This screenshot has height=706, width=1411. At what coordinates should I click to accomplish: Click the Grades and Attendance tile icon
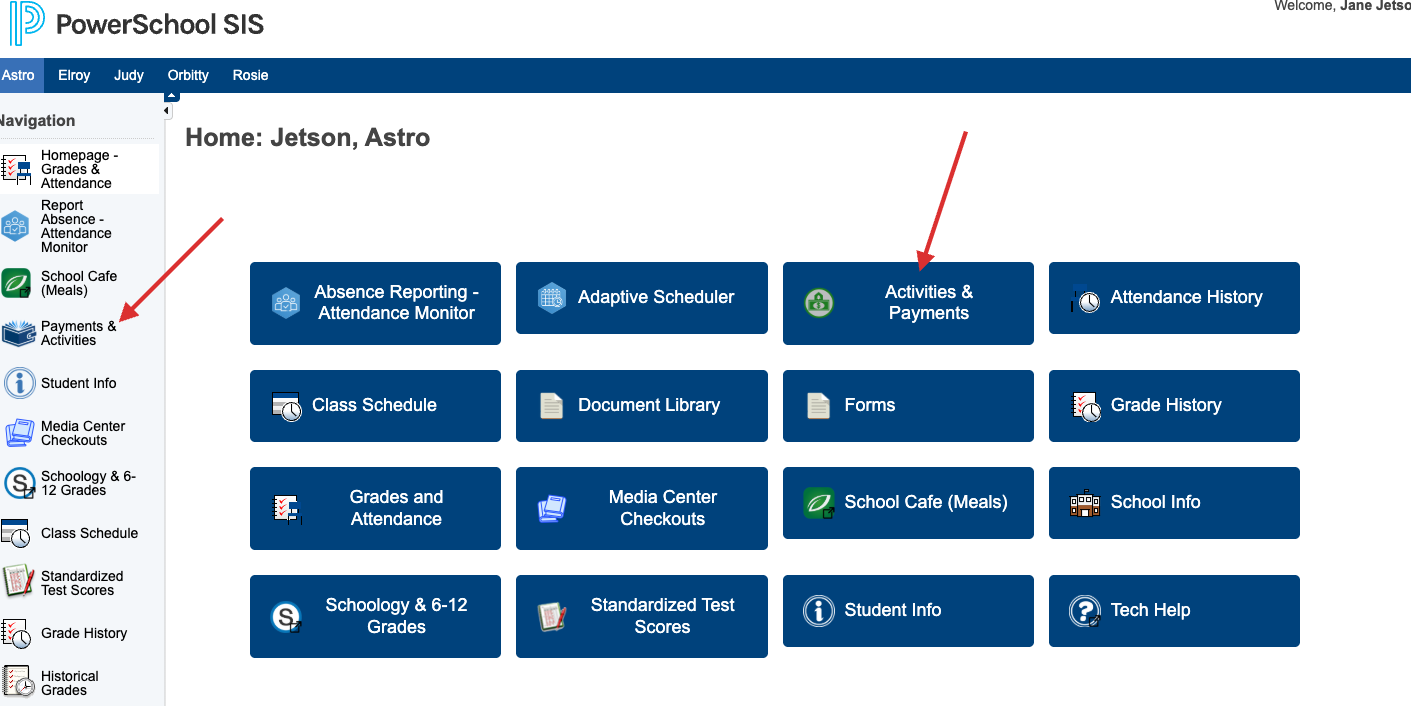click(x=287, y=509)
